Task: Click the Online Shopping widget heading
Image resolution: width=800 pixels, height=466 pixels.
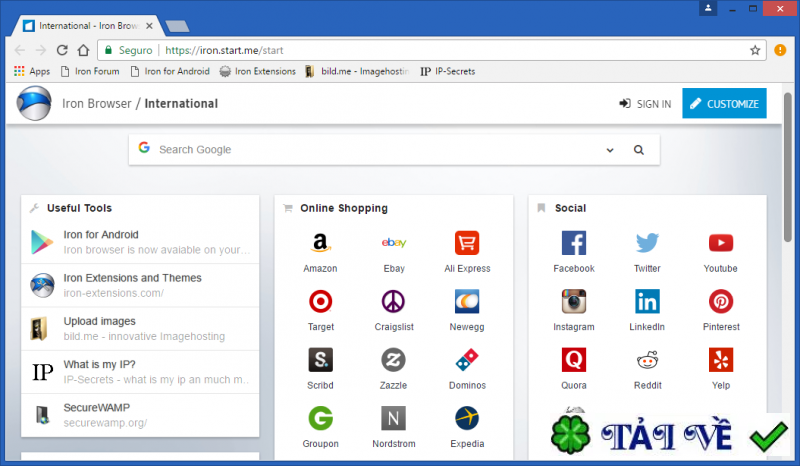Action: point(344,208)
